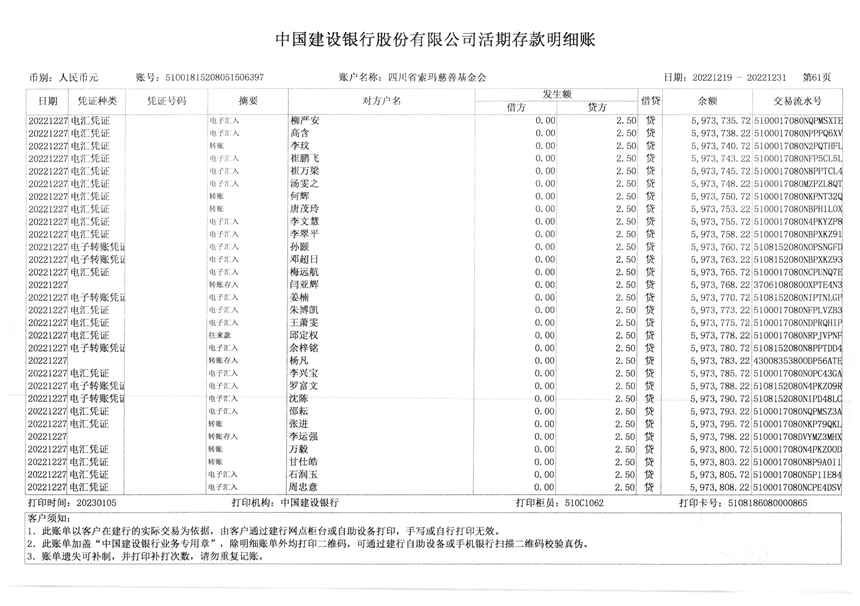This screenshot has width=860, height=606.
Task: Click balance 5,973,808.22
Action: (x=721, y=487)
